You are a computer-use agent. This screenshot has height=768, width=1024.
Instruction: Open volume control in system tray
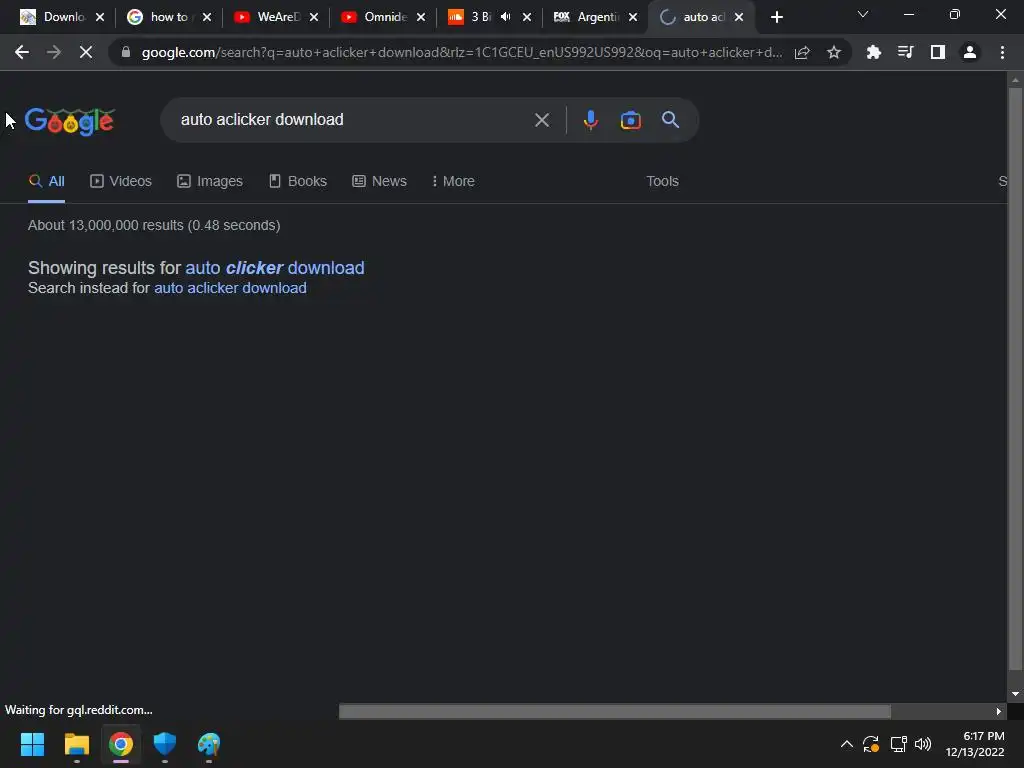923,744
